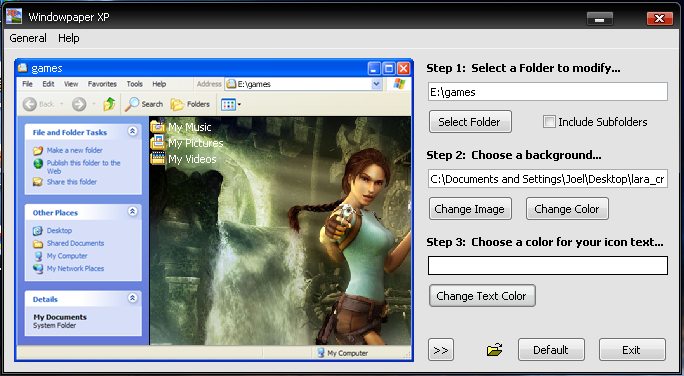Click Publish this folder to the Web
Image resolution: width=684 pixels, height=376 pixels.
coord(83,167)
